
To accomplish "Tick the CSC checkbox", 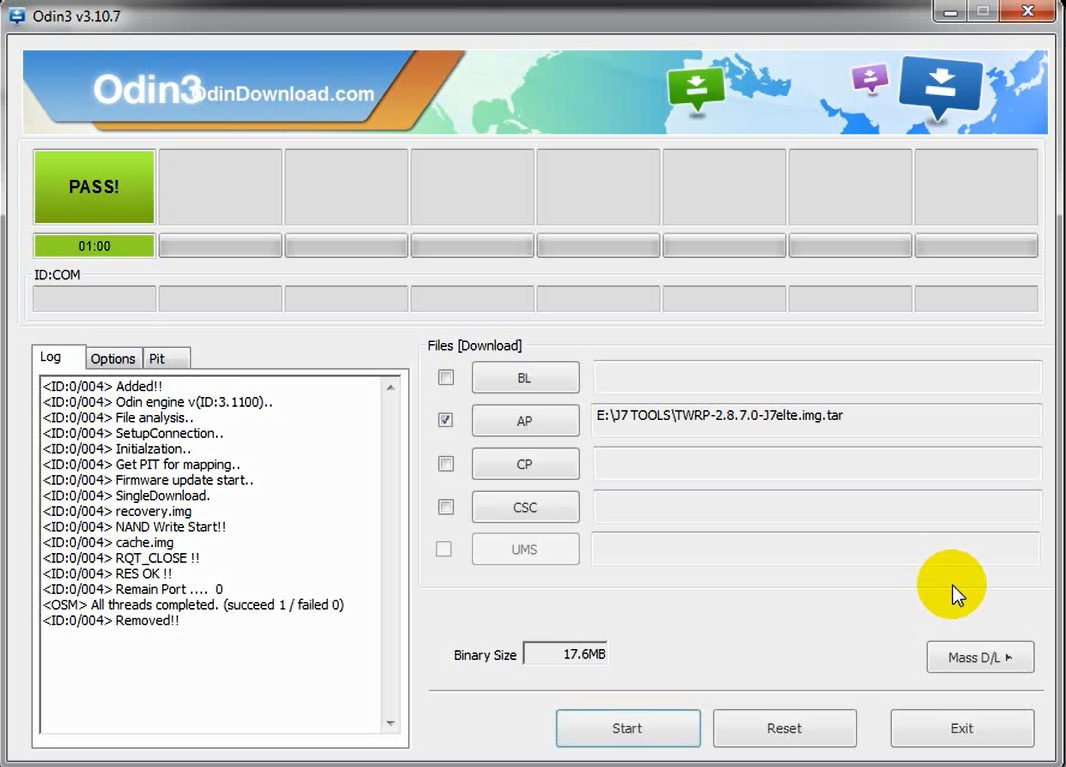I will coord(446,507).
